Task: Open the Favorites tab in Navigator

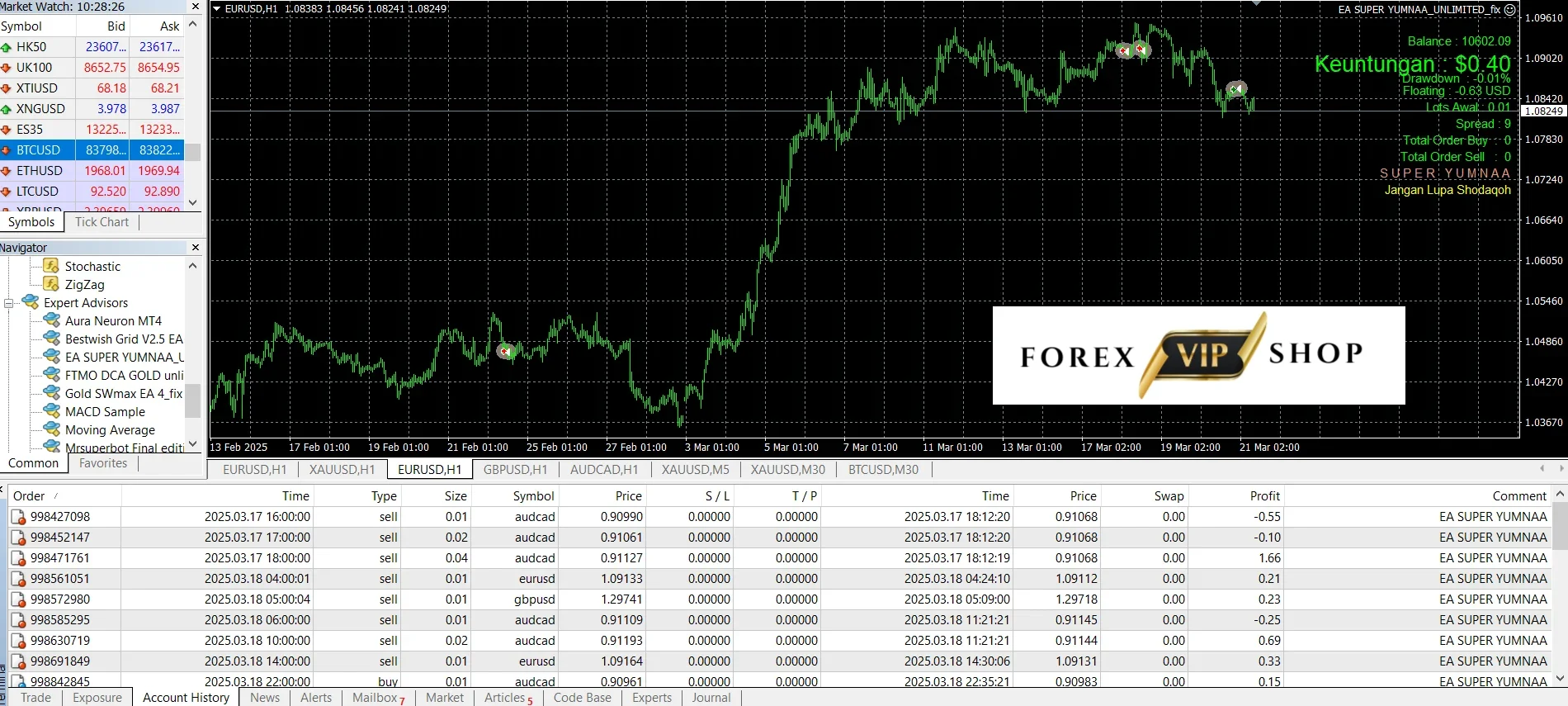Action: [x=103, y=463]
